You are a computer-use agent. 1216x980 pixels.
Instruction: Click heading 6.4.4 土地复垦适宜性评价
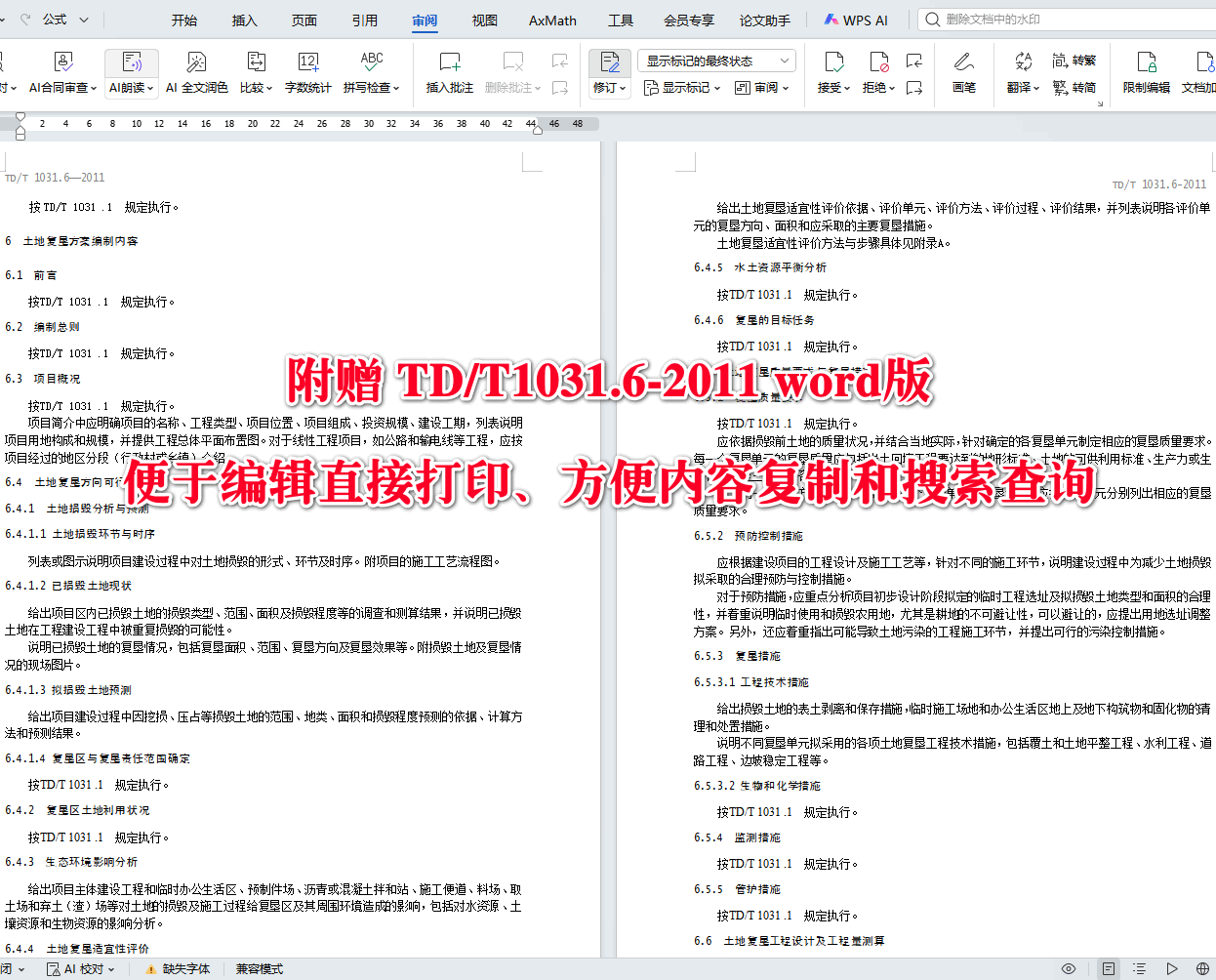click(77, 948)
